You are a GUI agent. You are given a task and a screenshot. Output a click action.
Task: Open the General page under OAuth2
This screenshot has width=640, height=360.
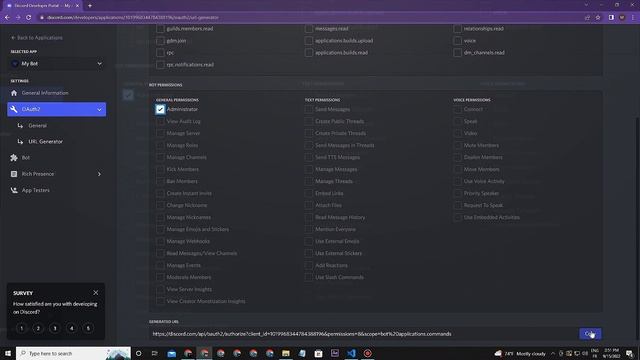38,126
